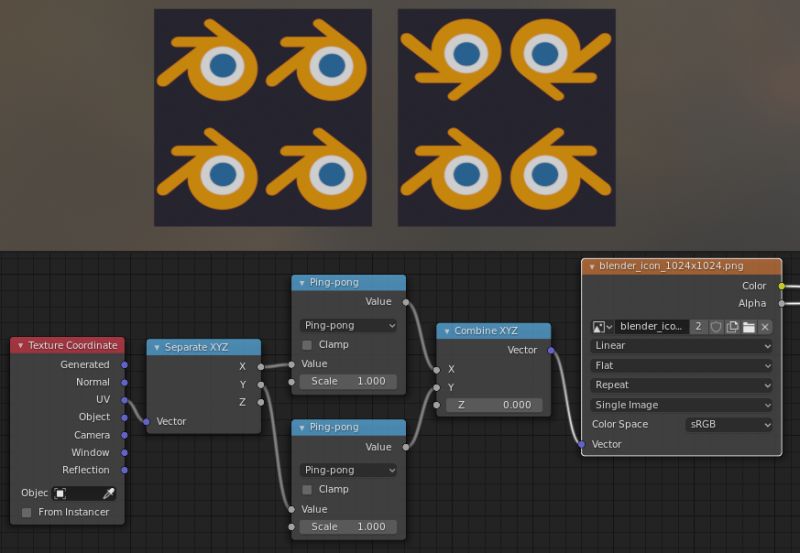Toggle Clamp on lower Ping-pong node

pyautogui.click(x=307, y=490)
